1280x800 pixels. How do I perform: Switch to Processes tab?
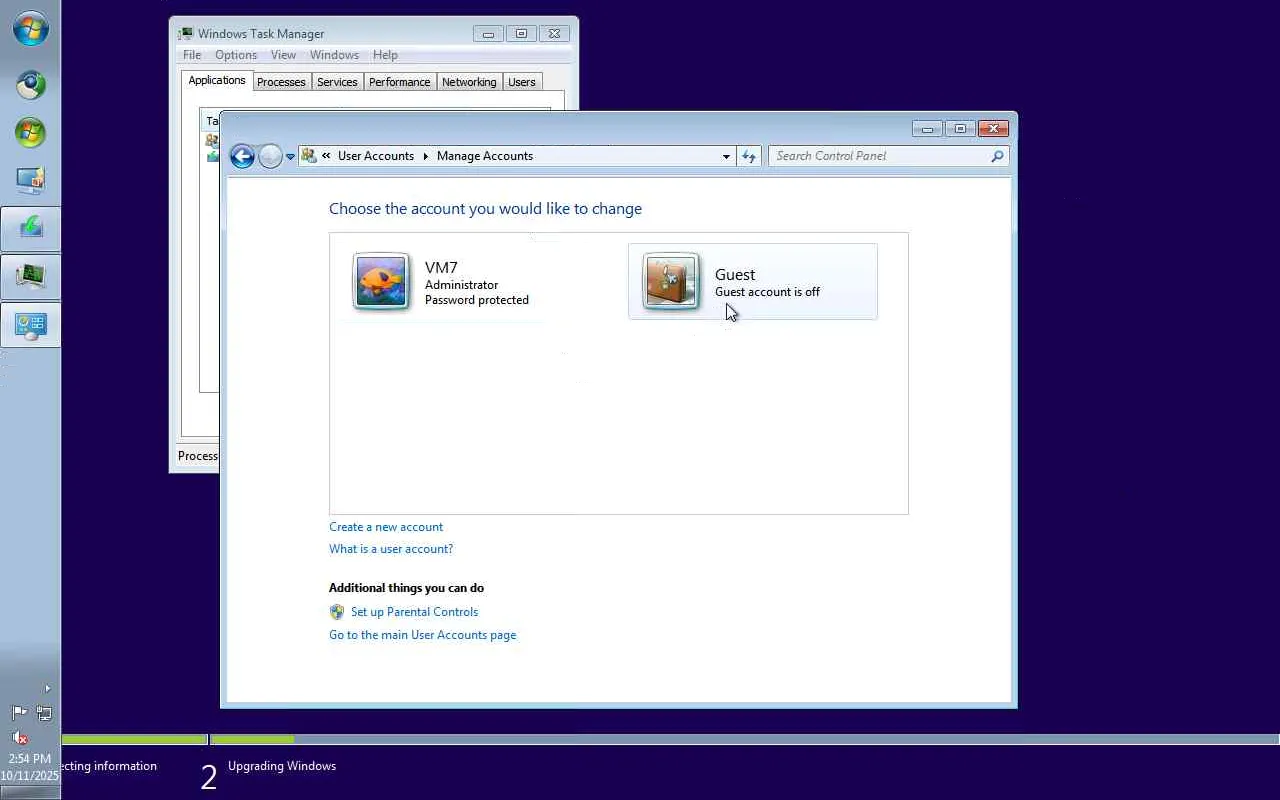[x=281, y=82]
